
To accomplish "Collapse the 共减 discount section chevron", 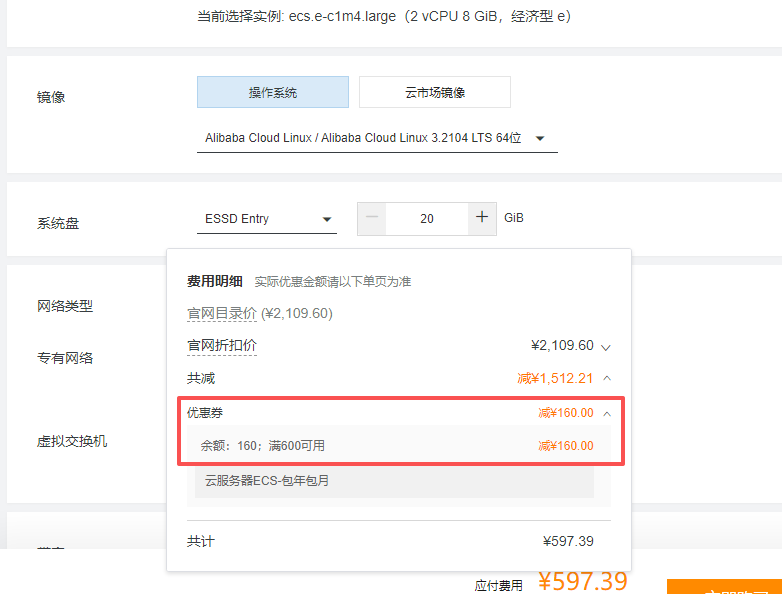I will 607,378.
